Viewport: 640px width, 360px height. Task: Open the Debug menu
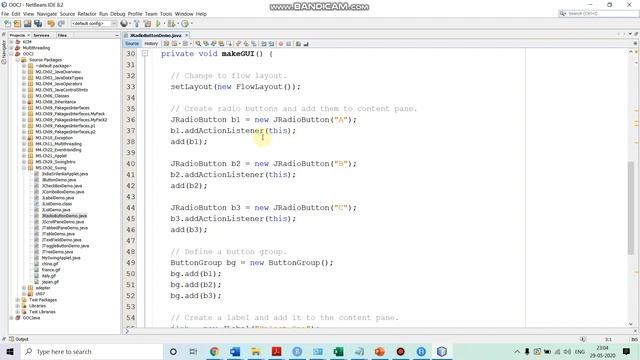[x=118, y=14]
